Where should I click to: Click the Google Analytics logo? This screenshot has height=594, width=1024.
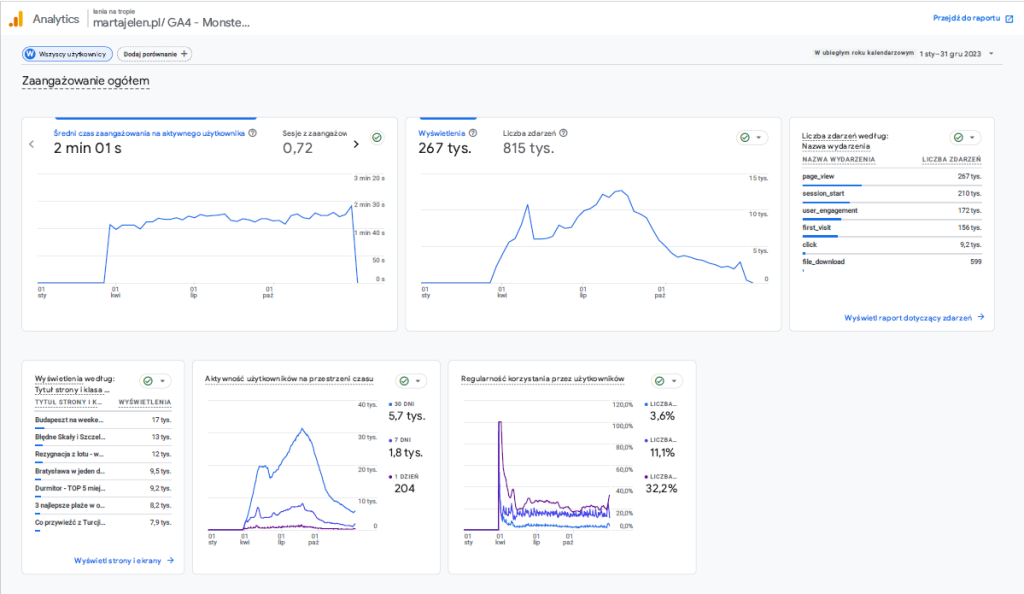16,18
